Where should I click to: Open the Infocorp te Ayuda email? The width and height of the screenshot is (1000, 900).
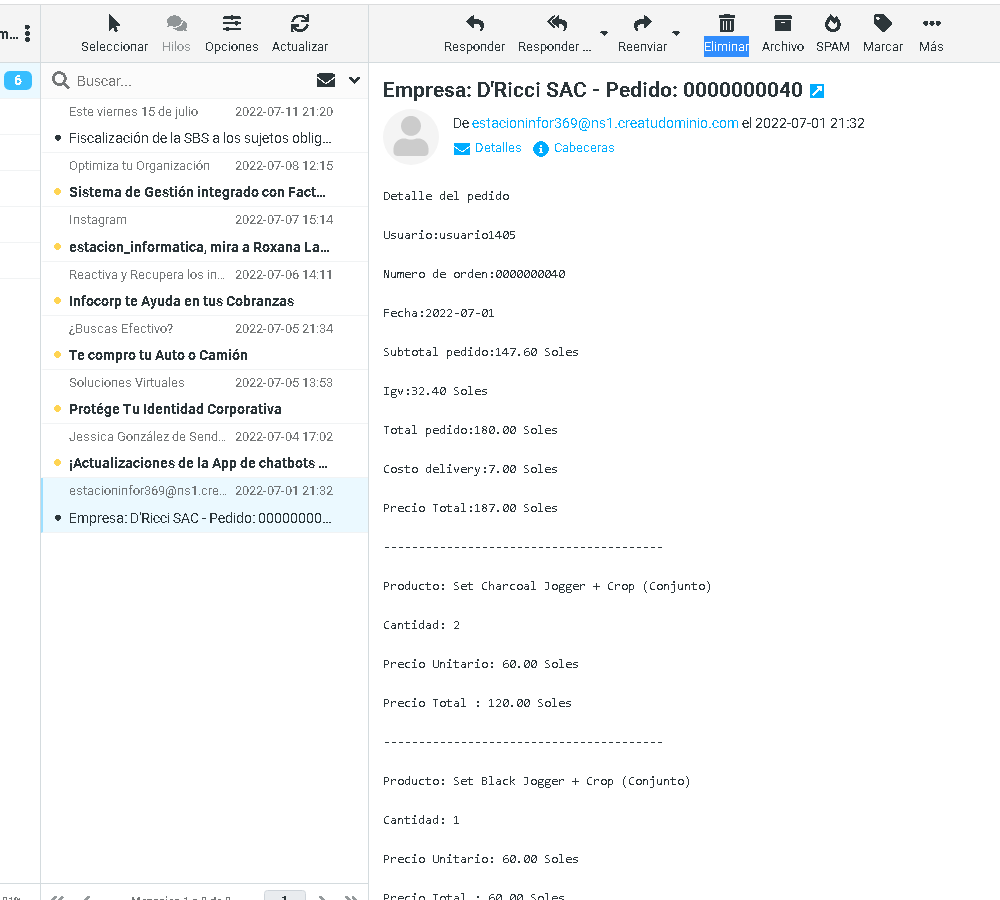tap(181, 301)
